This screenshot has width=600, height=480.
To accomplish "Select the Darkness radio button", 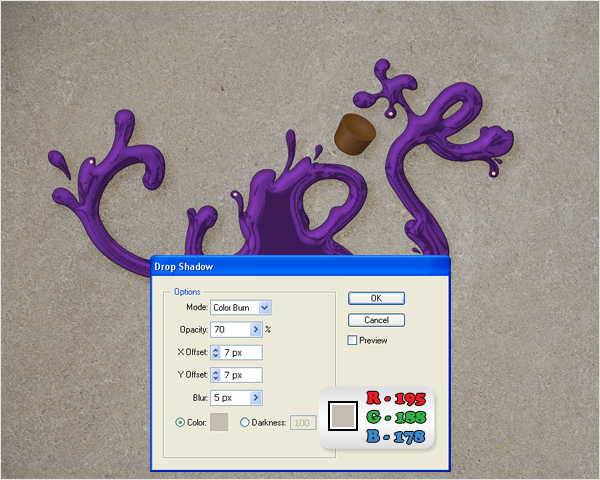I will (x=245, y=423).
